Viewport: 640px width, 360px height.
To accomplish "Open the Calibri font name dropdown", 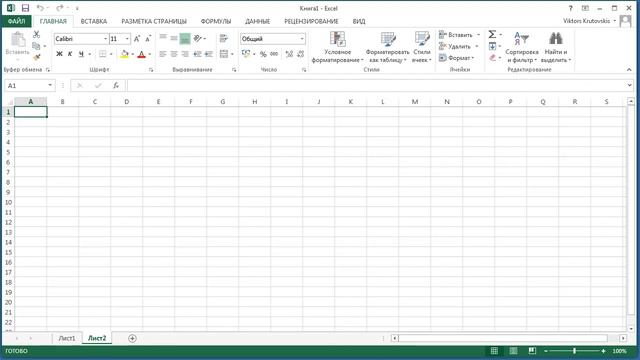I will (x=106, y=39).
